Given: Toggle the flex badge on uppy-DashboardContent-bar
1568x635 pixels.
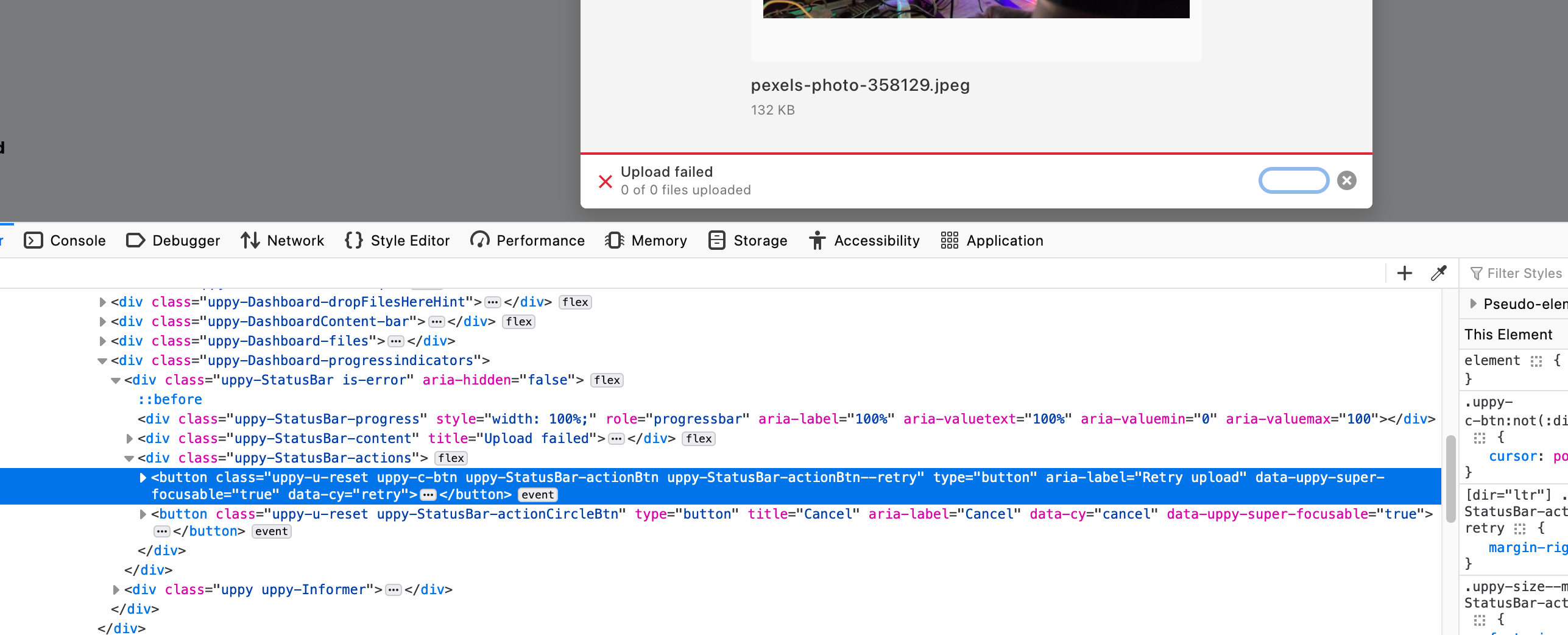Looking at the screenshot, I should click(518, 322).
